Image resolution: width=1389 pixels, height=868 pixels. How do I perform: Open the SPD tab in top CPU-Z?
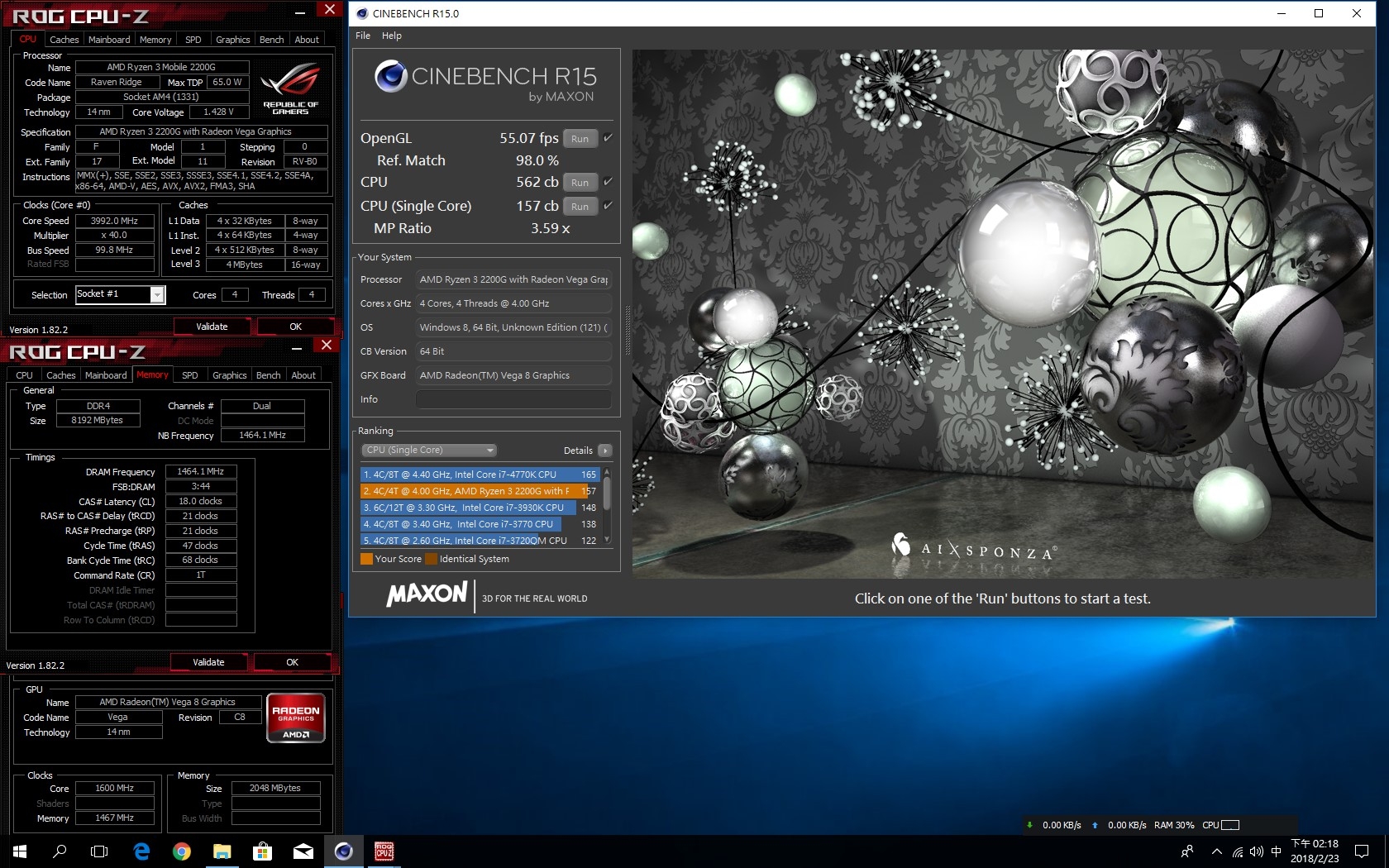pyautogui.click(x=193, y=40)
